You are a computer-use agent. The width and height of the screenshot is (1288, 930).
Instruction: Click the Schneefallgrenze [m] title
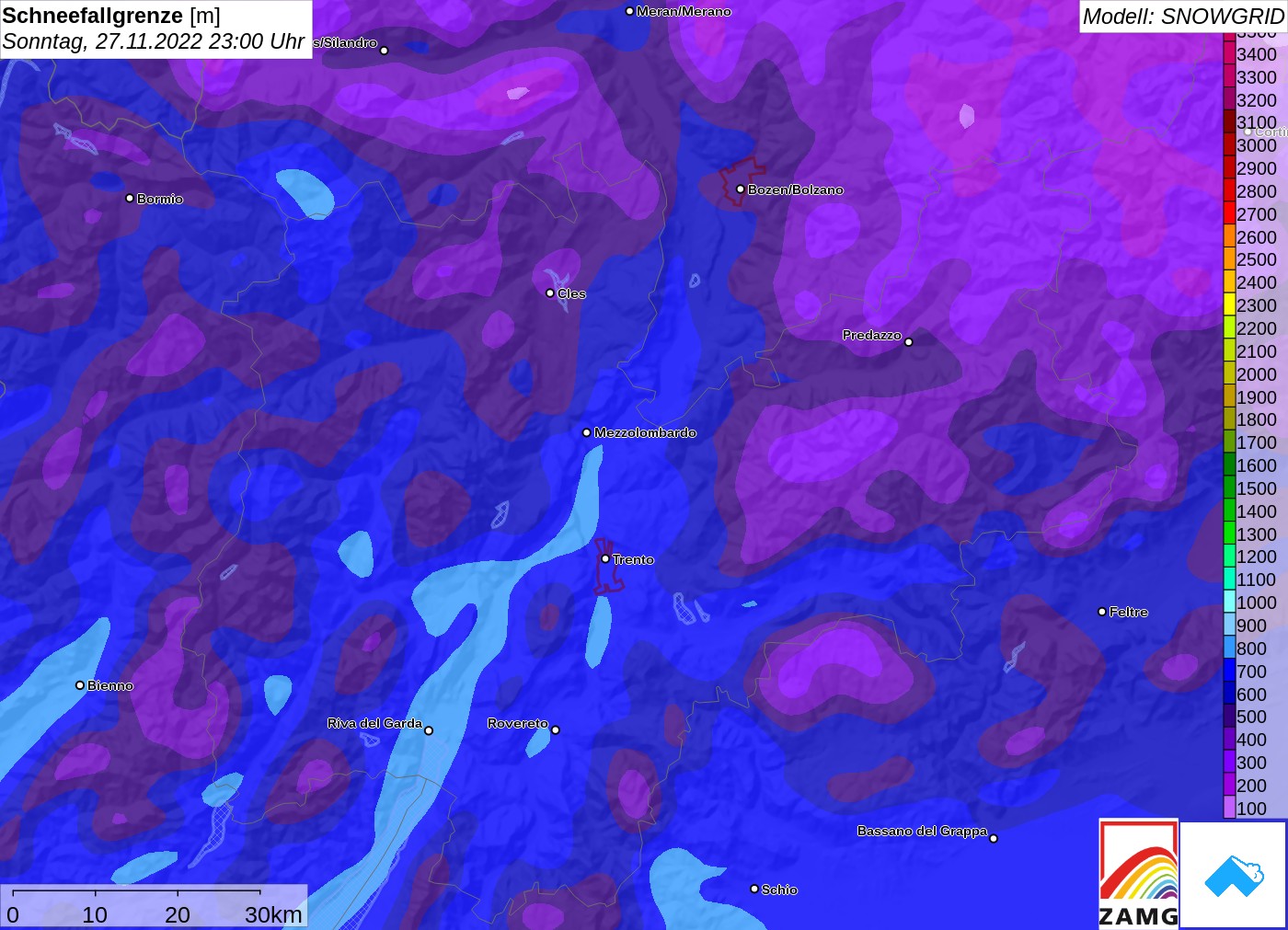point(111,16)
